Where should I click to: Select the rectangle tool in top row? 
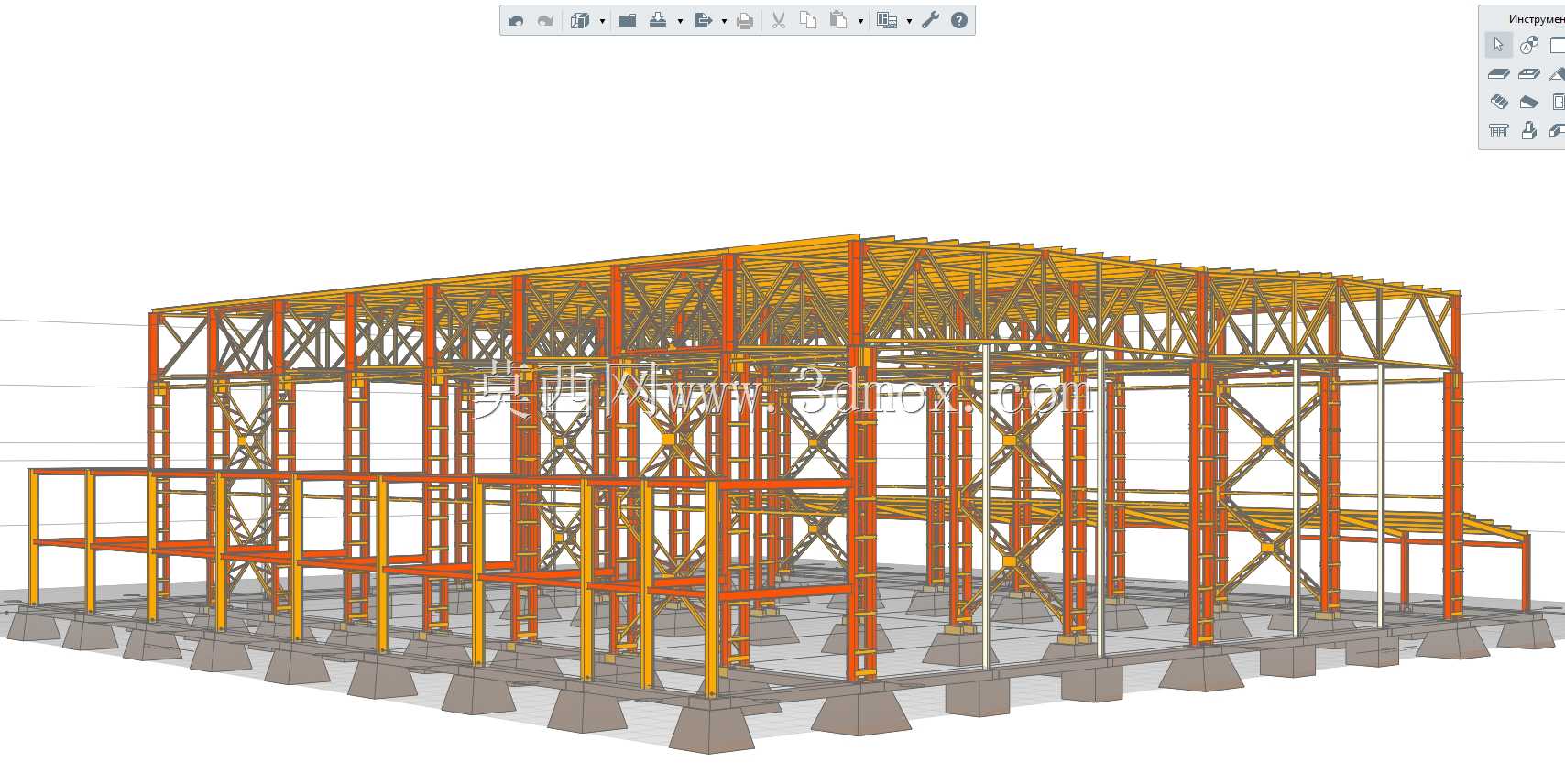(x=1557, y=45)
